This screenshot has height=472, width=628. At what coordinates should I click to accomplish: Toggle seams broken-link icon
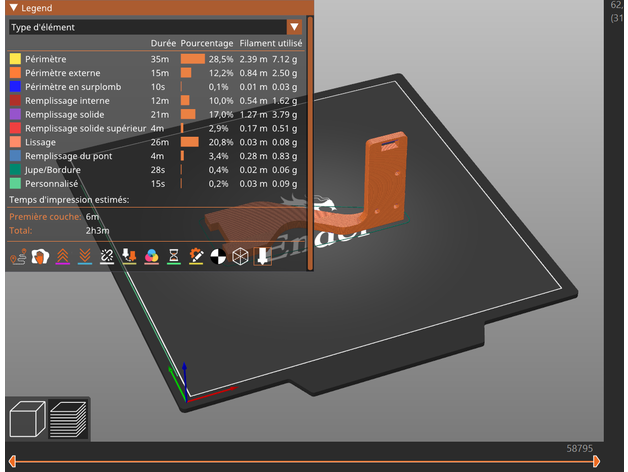click(x=107, y=256)
